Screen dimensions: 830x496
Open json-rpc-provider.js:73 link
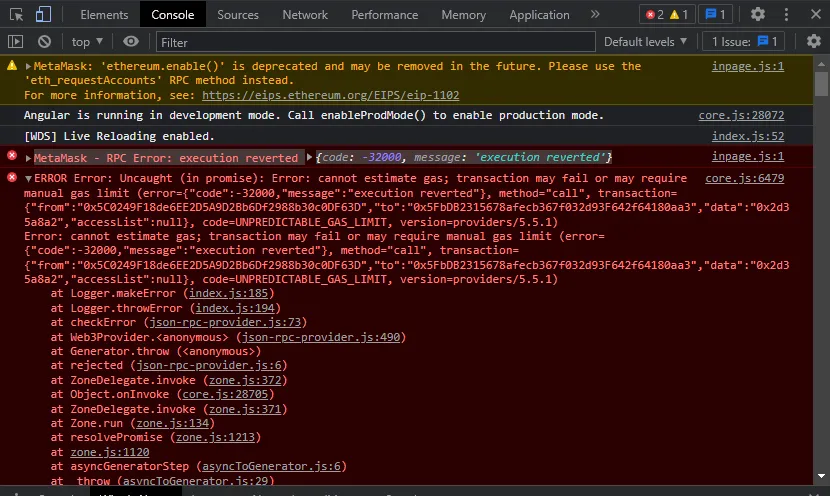coord(225,322)
